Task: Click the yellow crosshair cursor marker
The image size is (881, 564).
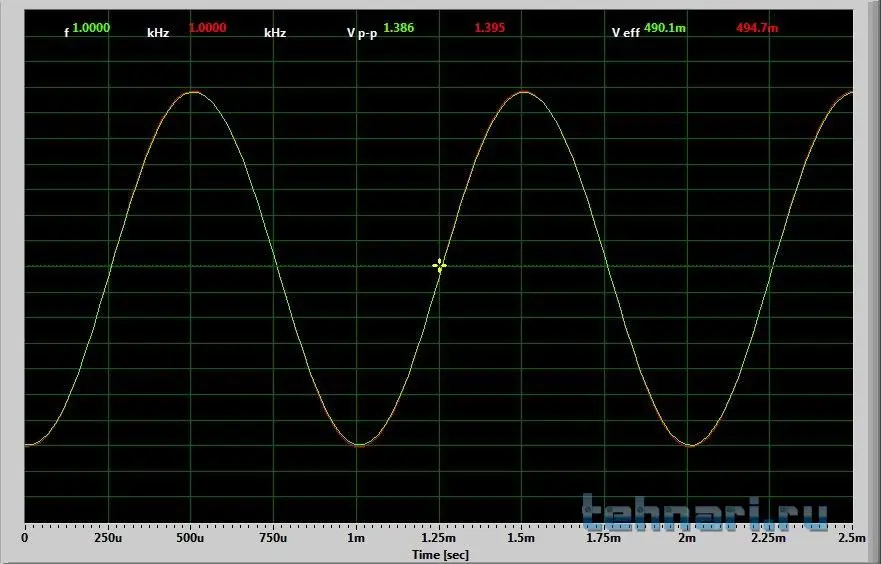Action: (439, 266)
